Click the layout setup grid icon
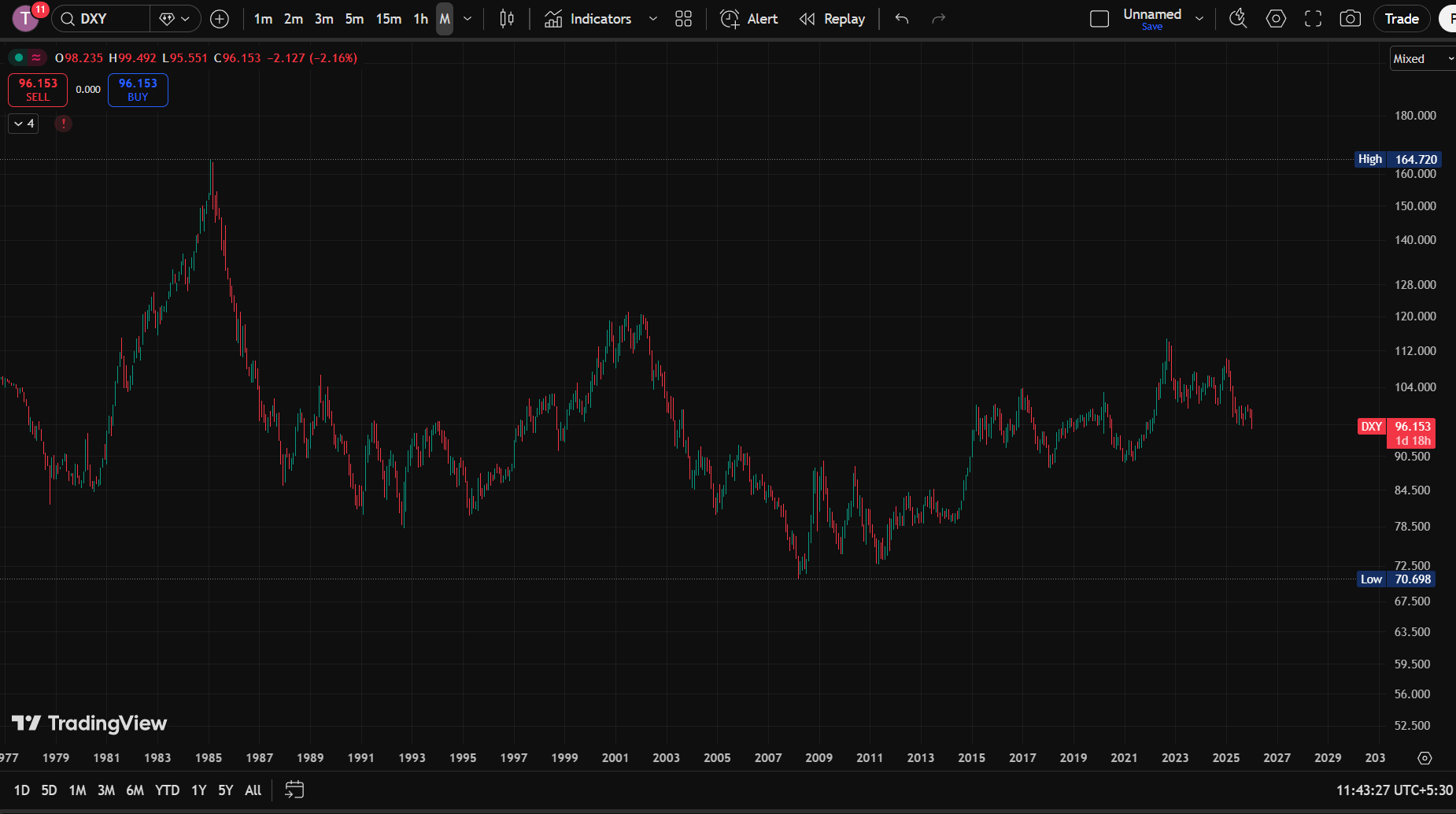1456x814 pixels. [683, 19]
